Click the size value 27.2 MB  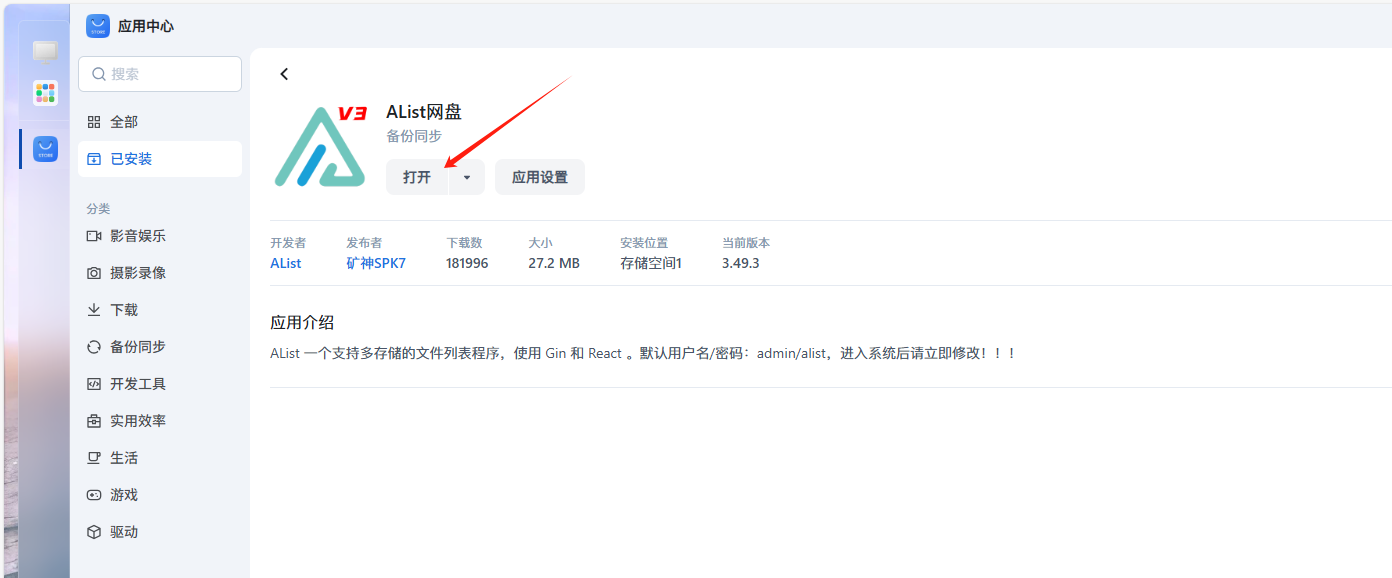(554, 263)
